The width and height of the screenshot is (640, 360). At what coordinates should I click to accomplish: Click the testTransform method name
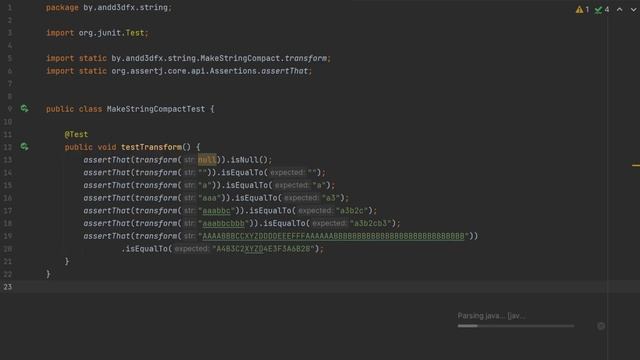click(151, 147)
